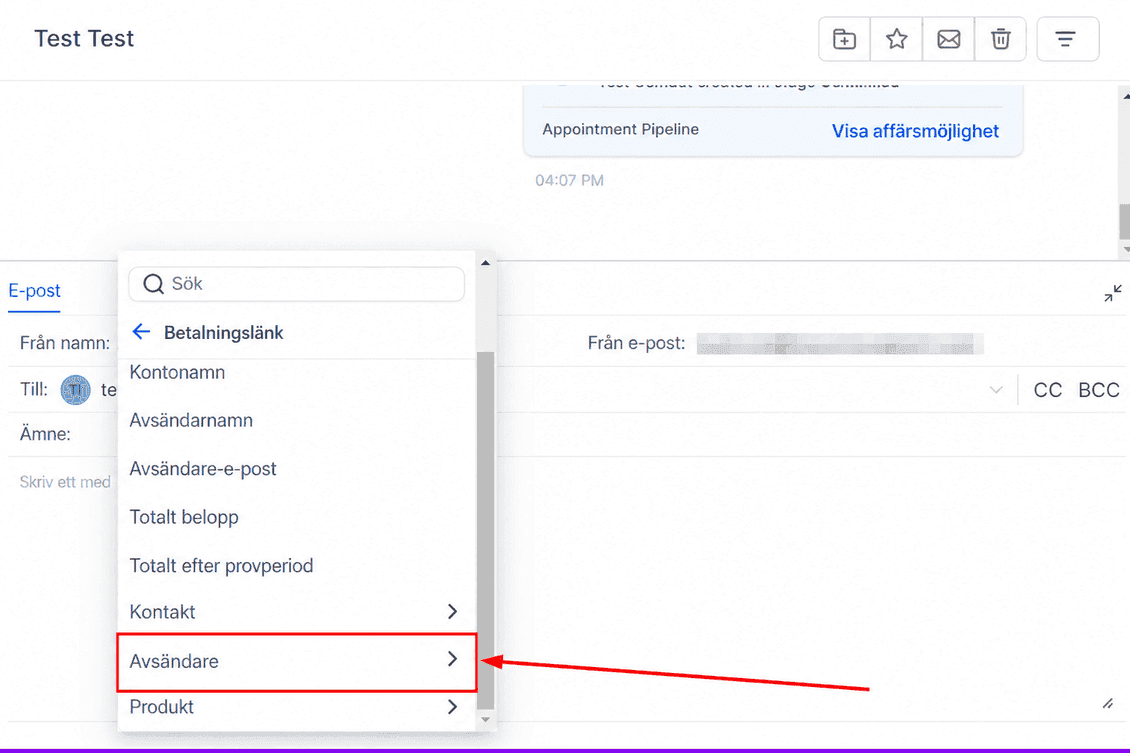This screenshot has height=753, width=1130.
Task: Open the recipient dropdown chevron
Action: pos(996,390)
